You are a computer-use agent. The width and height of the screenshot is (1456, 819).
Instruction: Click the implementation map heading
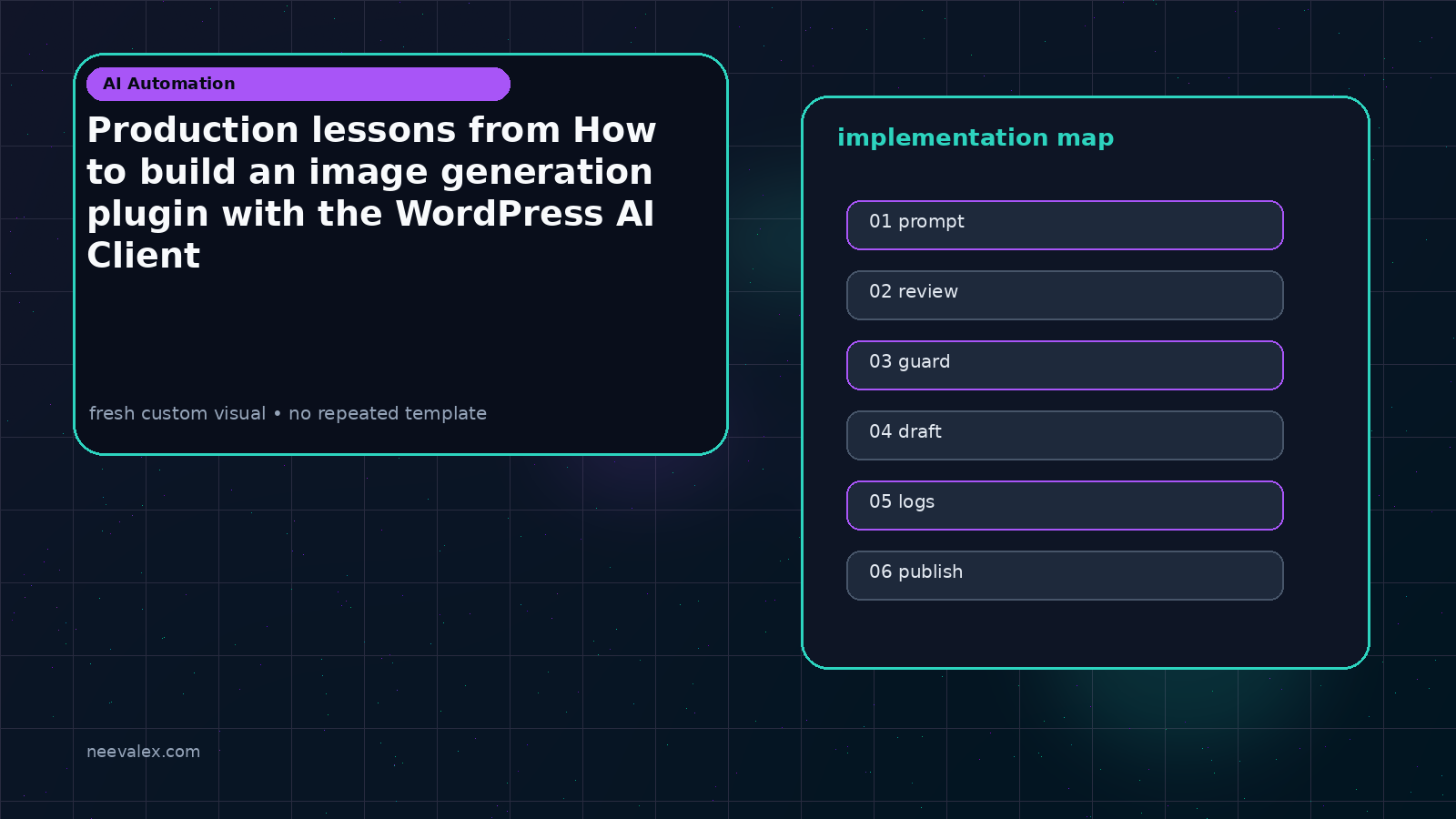976,137
